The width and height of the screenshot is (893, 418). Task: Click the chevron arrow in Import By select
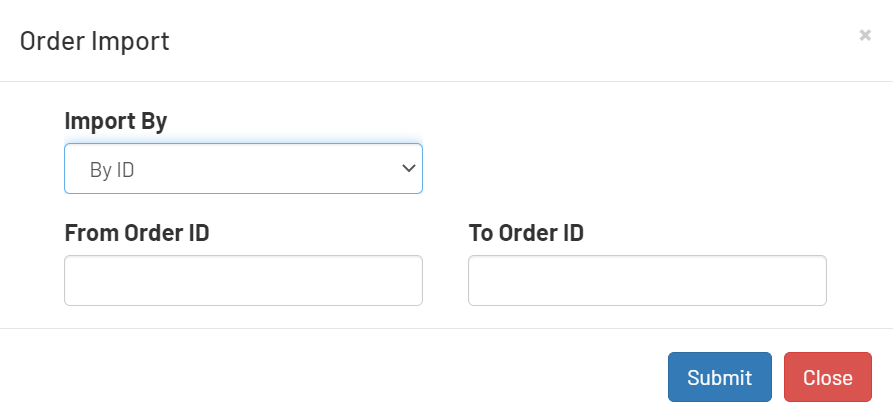pos(408,168)
